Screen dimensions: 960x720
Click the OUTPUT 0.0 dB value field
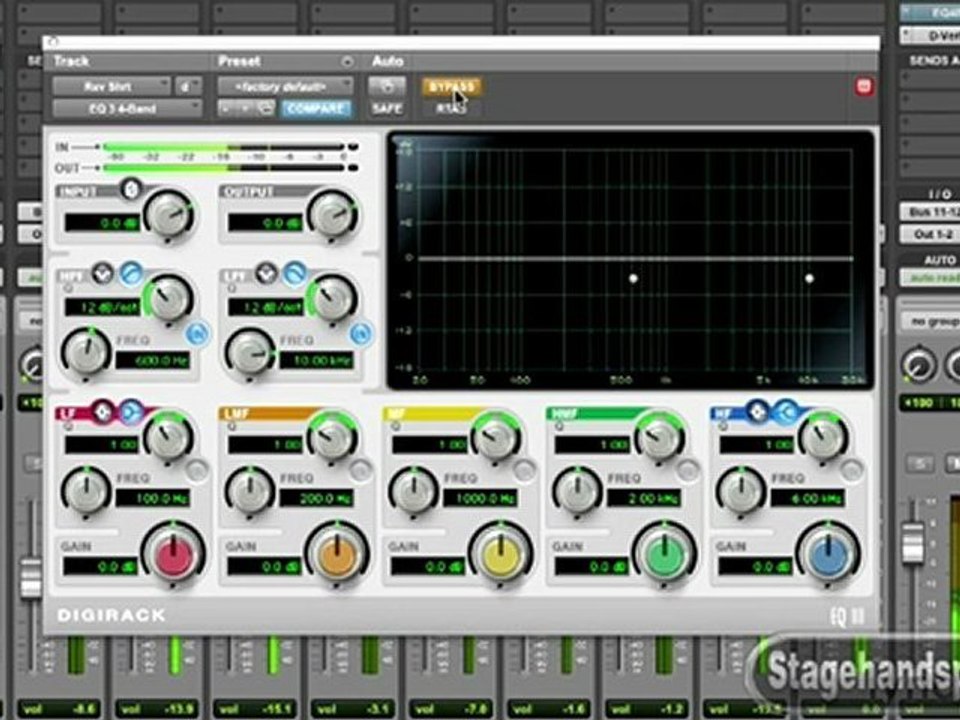[x=265, y=223]
